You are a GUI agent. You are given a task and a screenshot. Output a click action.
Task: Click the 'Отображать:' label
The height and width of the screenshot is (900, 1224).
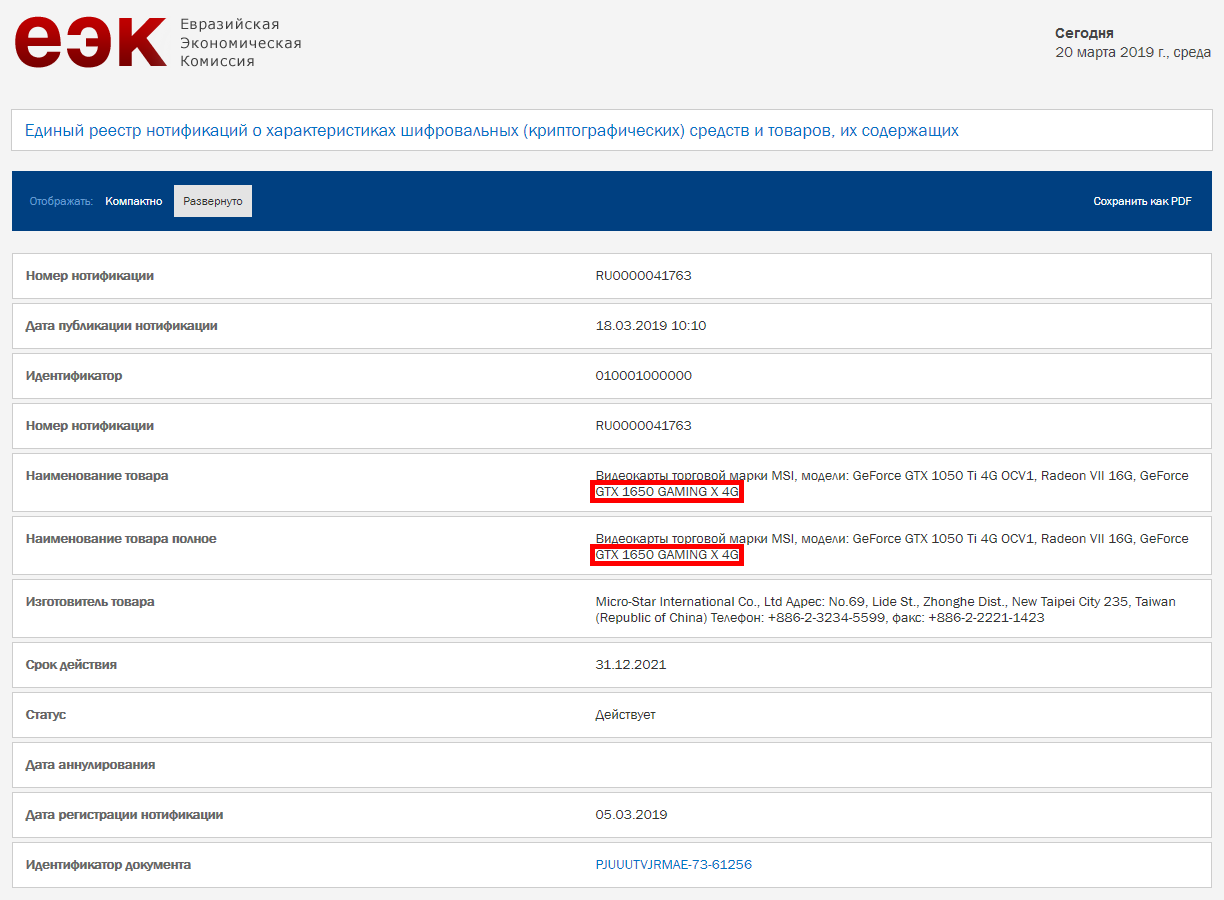(61, 201)
